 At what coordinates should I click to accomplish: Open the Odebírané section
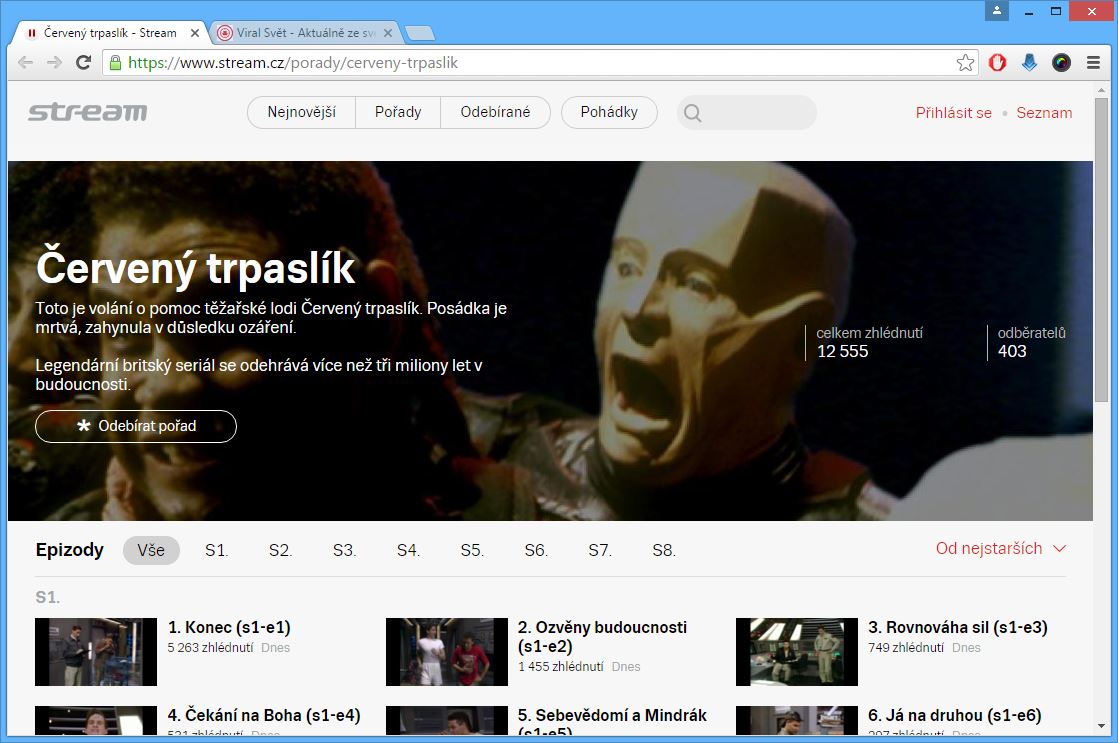(496, 112)
